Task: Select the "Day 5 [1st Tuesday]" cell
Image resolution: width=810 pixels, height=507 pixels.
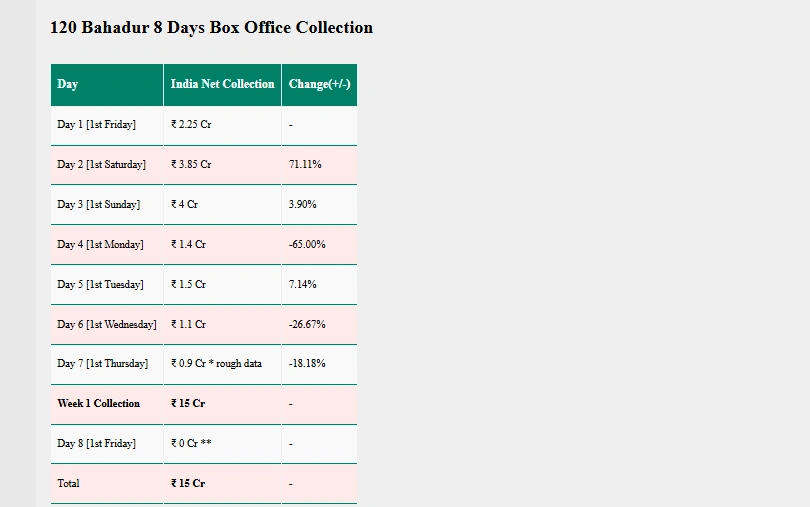Action: click(x=100, y=284)
